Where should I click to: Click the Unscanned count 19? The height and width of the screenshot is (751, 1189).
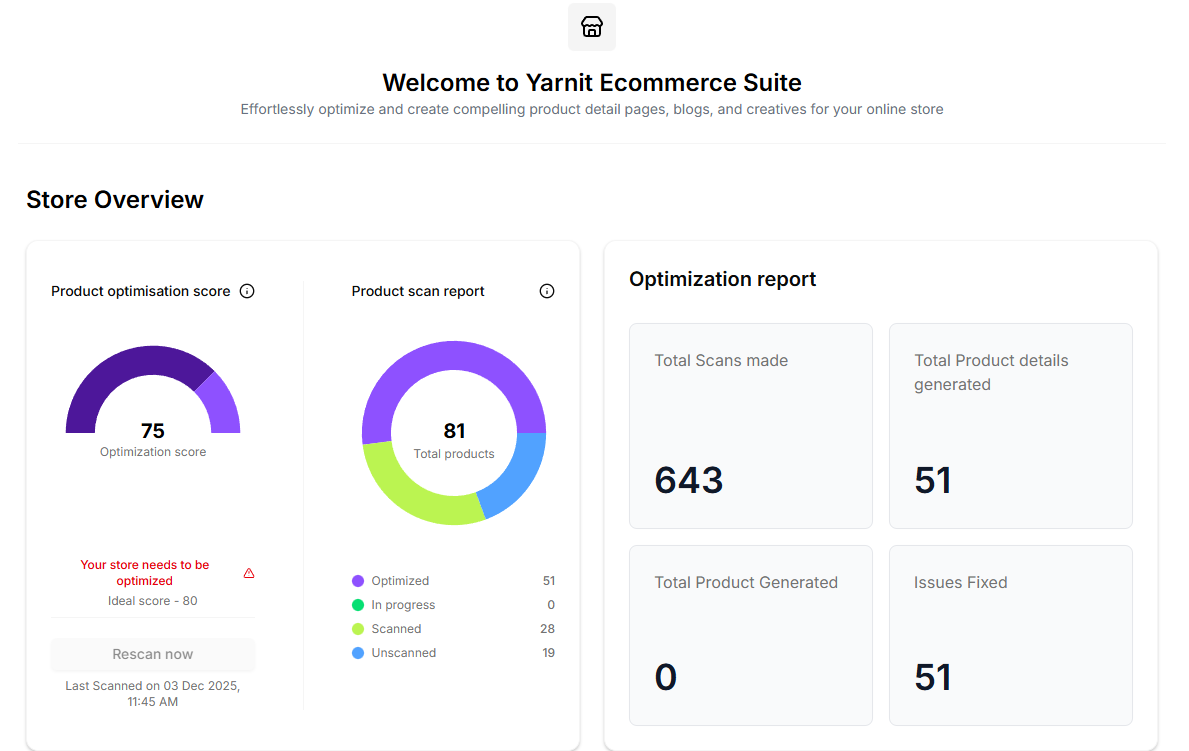548,653
